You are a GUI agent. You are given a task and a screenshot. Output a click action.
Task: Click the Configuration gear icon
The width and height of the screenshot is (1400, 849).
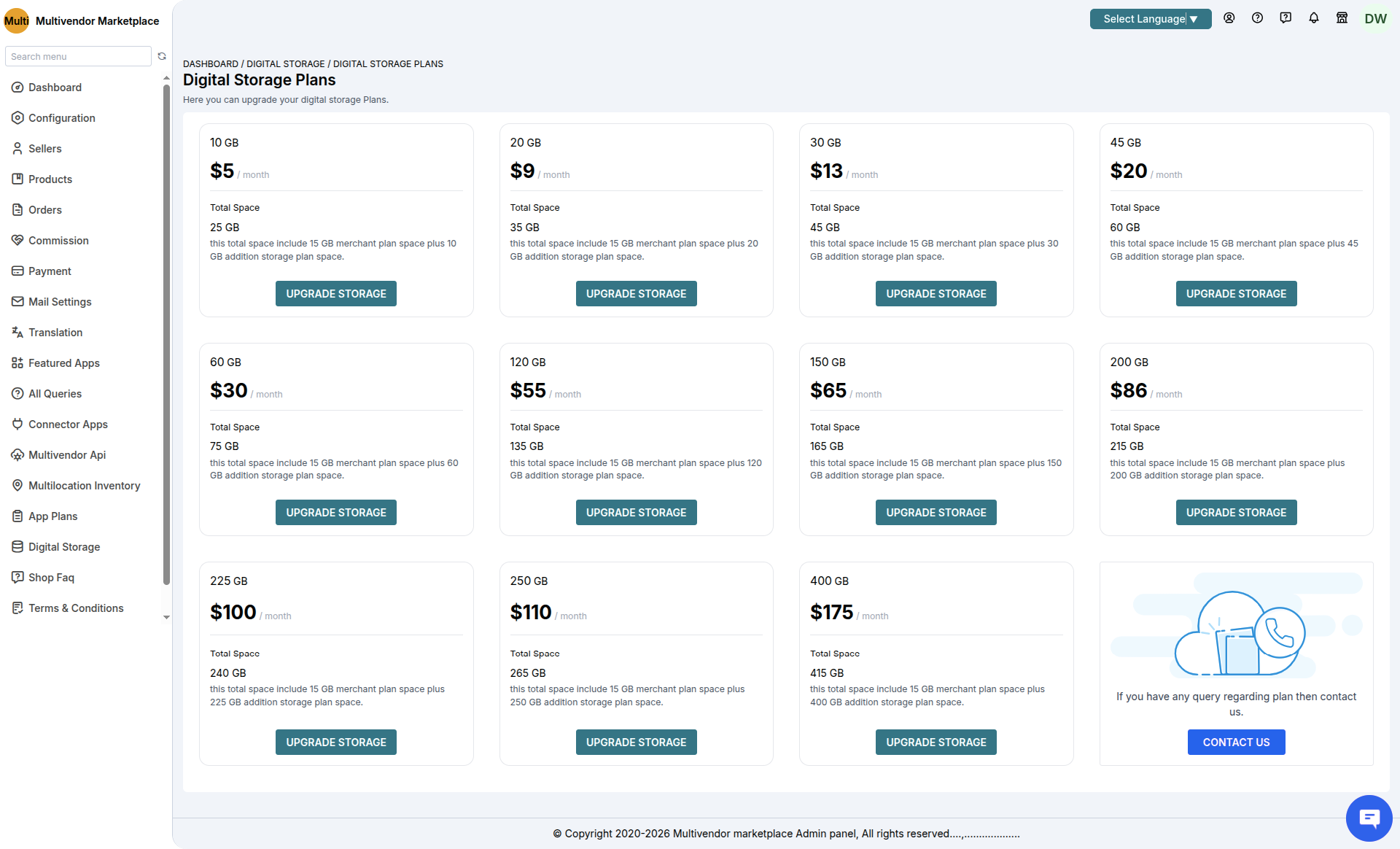17,118
